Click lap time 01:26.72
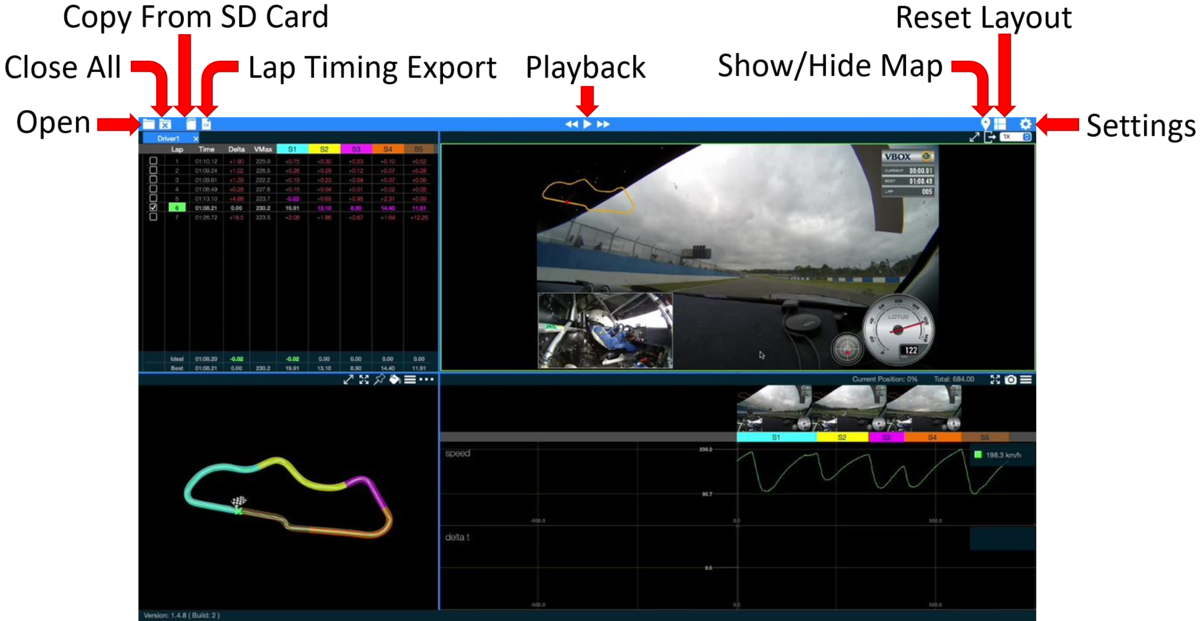 click(206, 216)
